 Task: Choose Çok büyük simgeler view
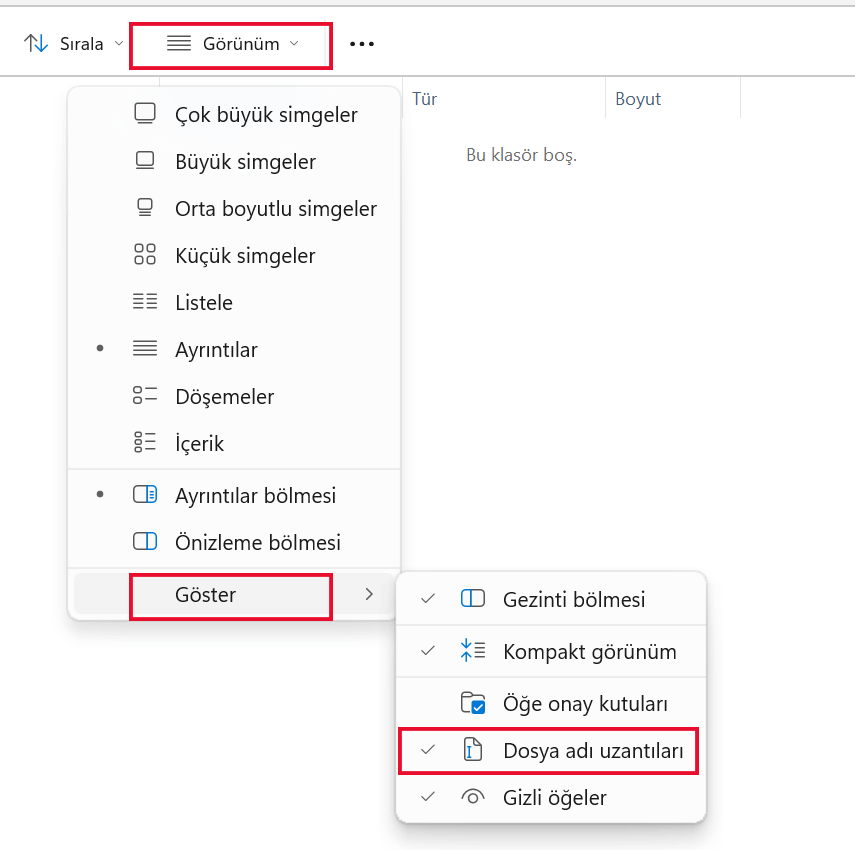tap(234, 114)
